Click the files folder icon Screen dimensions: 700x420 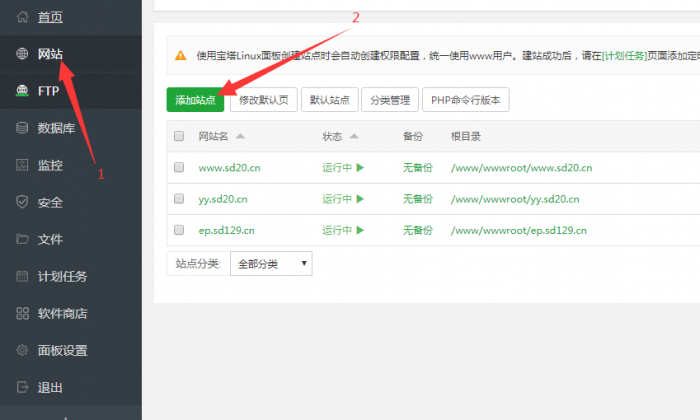click(x=22, y=239)
